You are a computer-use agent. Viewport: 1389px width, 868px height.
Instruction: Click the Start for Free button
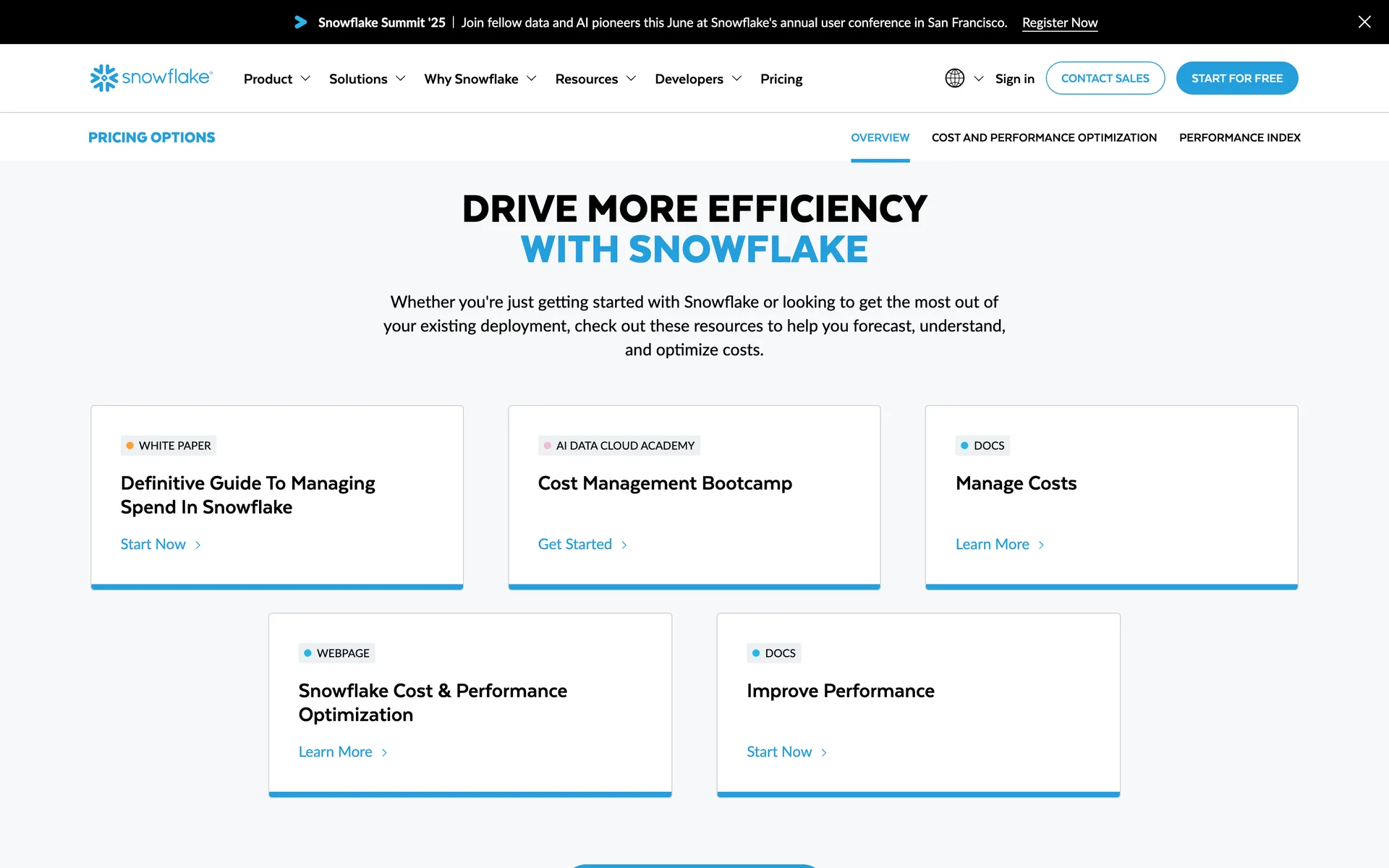point(1236,78)
